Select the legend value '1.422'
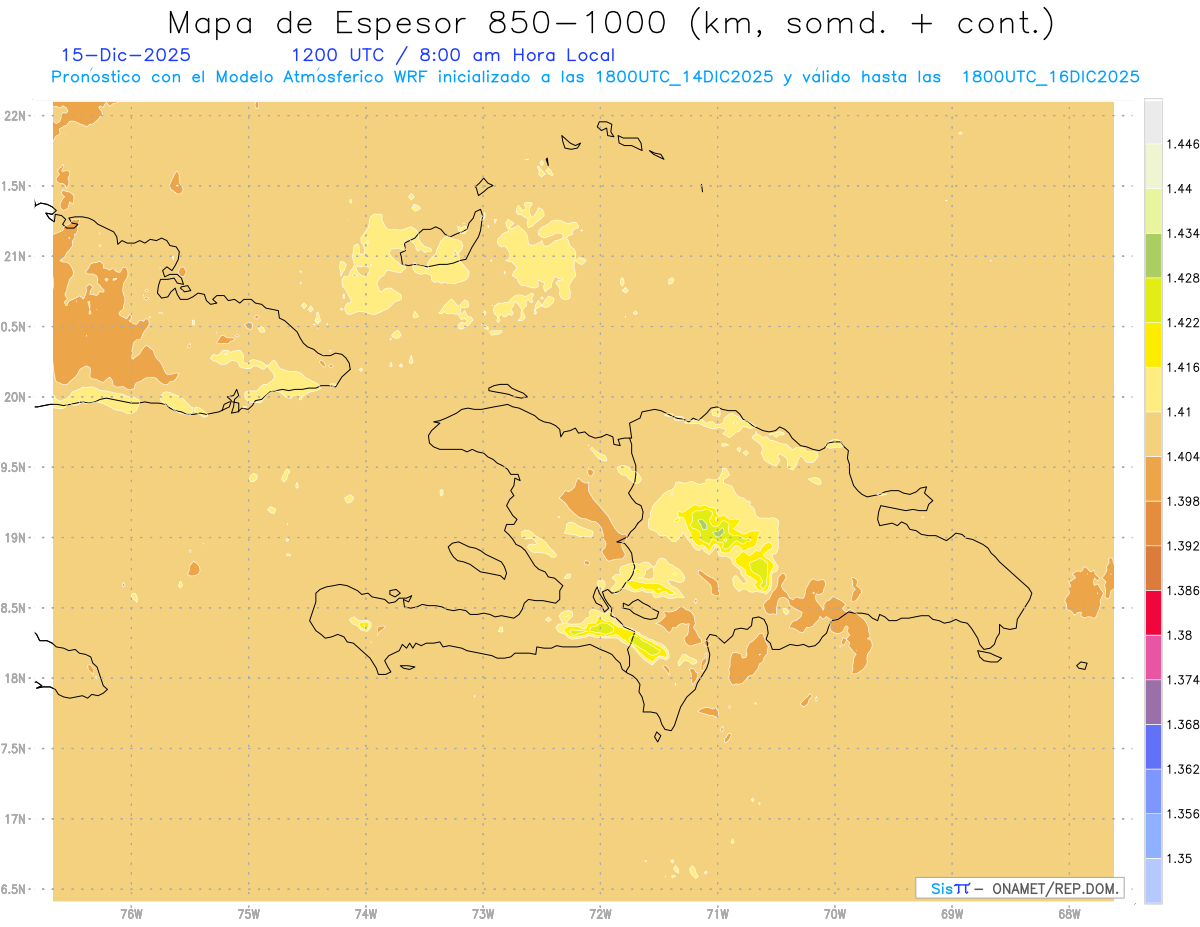This screenshot has width=1200, height=927. tap(1182, 322)
